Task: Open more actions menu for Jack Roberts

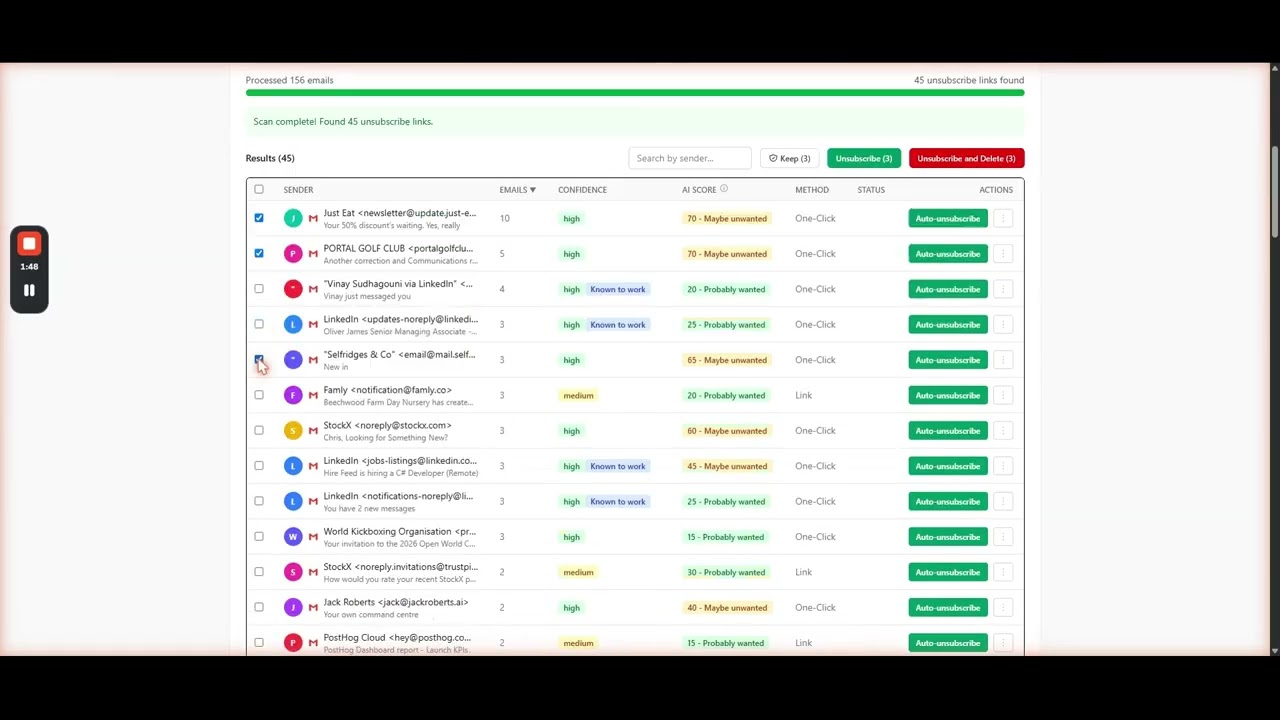Action: click(x=1003, y=608)
